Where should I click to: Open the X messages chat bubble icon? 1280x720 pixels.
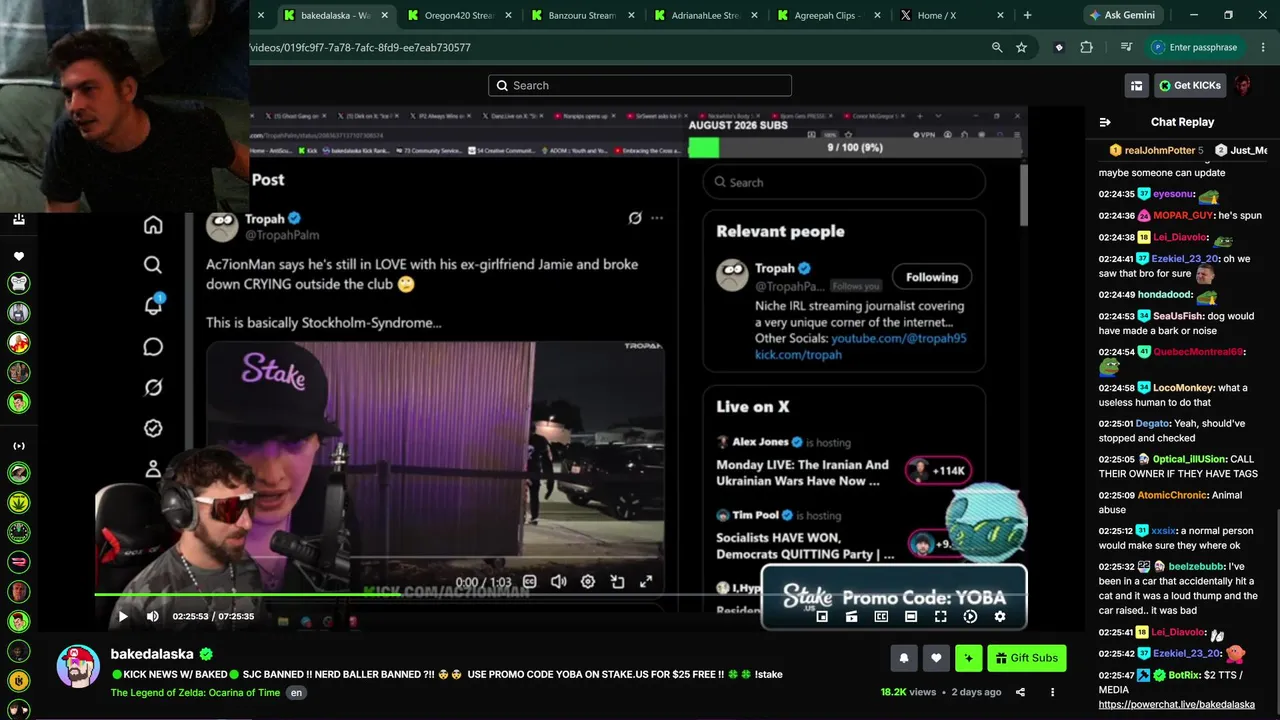[153, 347]
